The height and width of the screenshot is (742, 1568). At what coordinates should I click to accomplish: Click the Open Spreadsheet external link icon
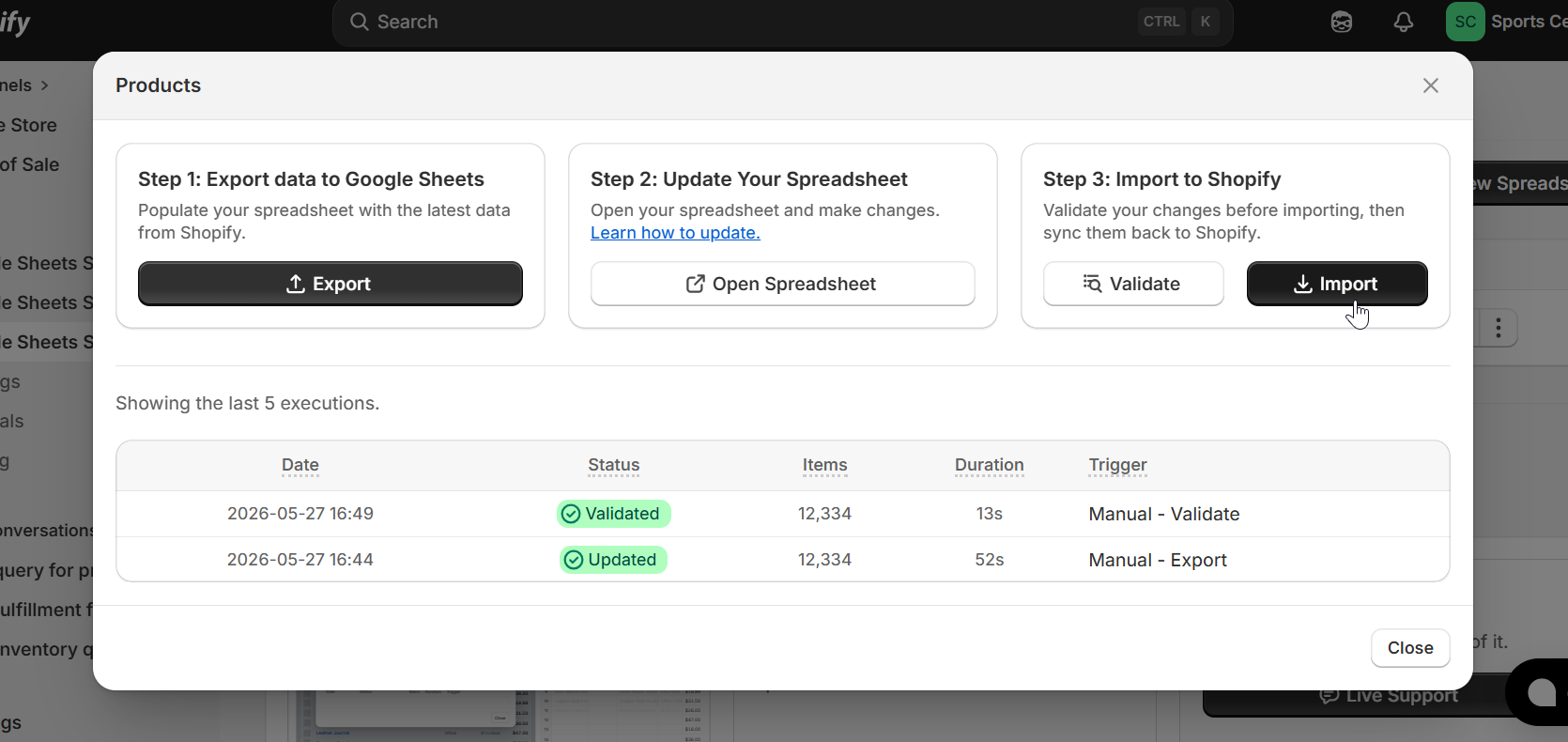coord(695,284)
